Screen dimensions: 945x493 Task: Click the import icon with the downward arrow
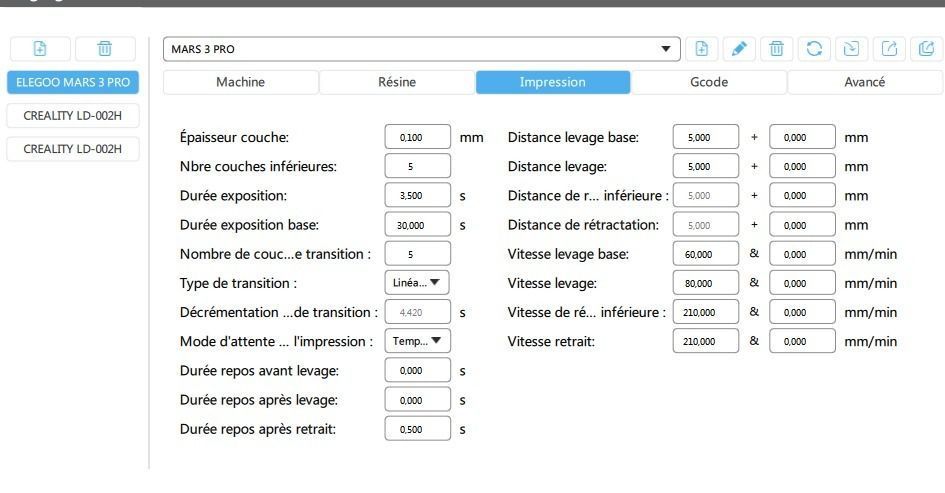point(849,48)
